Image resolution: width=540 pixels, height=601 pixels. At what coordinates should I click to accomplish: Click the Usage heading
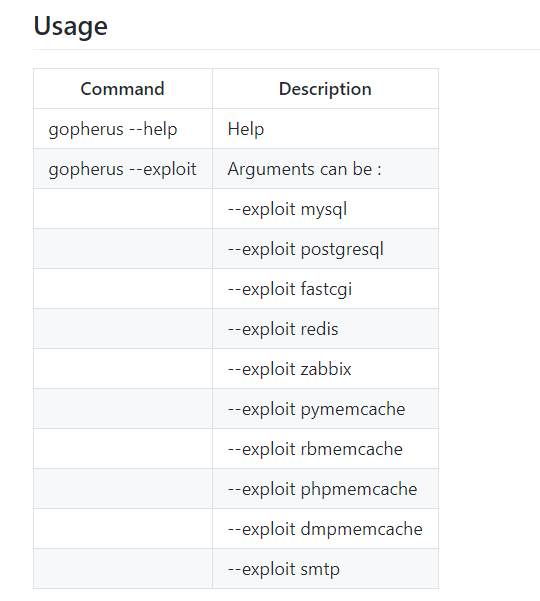(x=71, y=26)
